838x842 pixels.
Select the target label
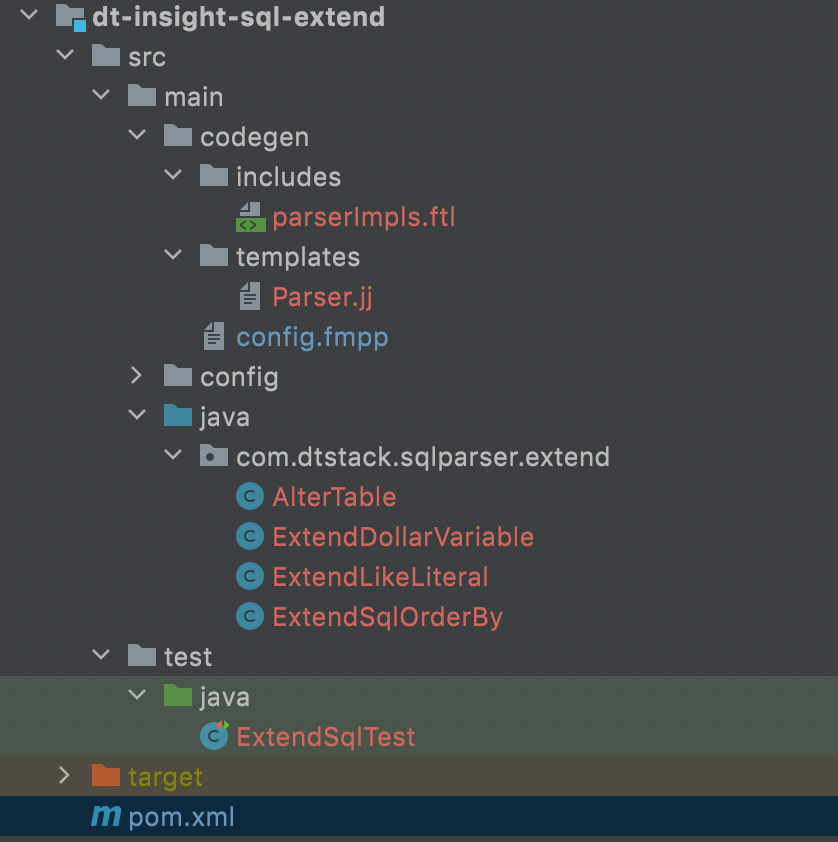(165, 778)
